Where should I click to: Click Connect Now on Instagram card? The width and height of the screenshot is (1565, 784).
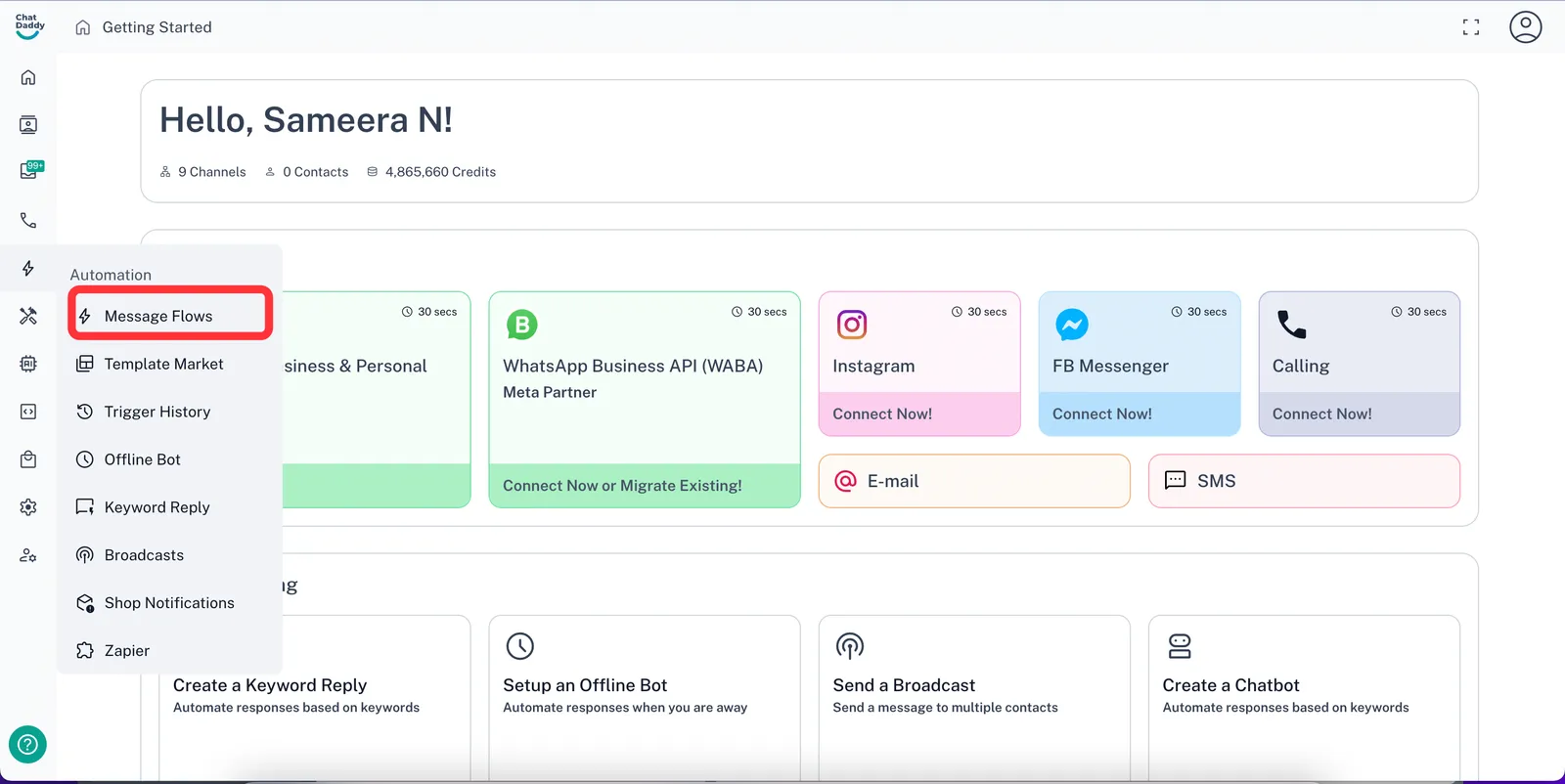(882, 414)
